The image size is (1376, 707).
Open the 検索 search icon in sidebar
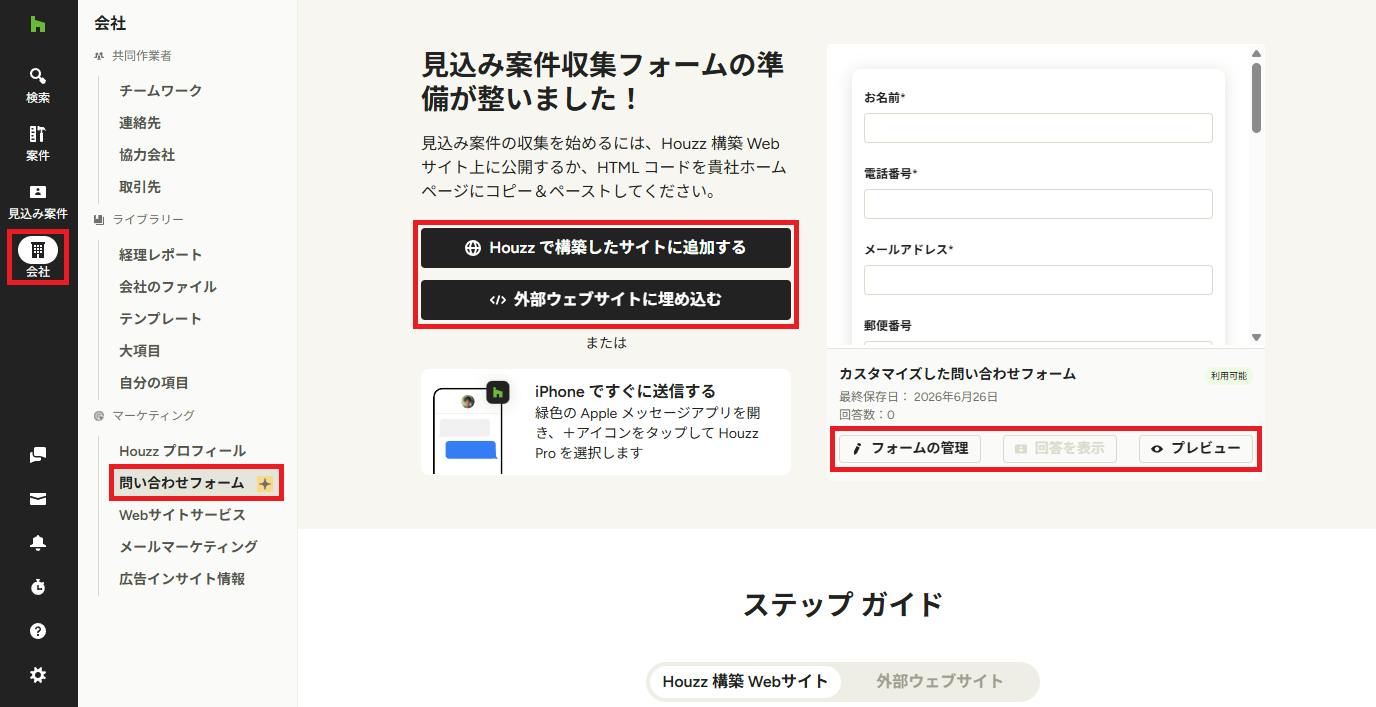(x=38, y=85)
